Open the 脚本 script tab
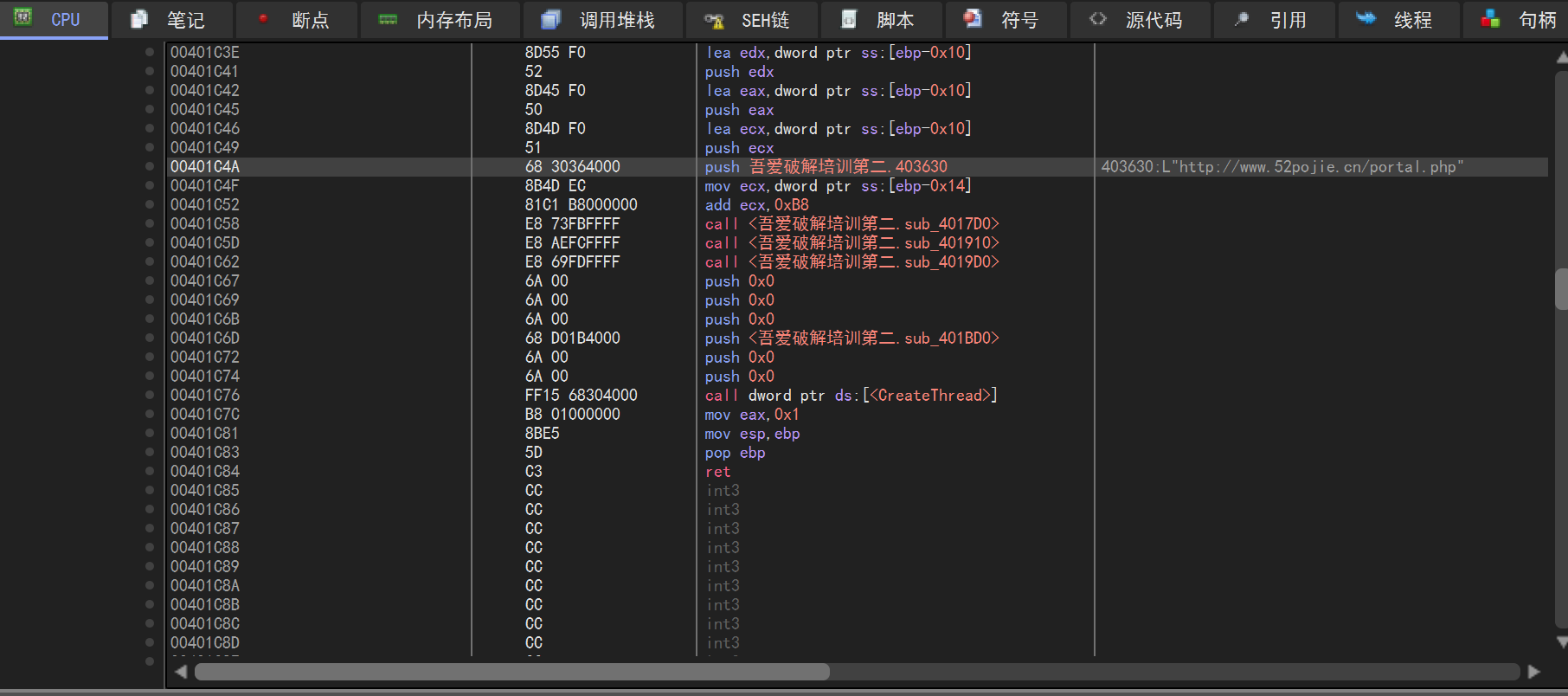This screenshot has width=1568, height=696. [x=881, y=20]
